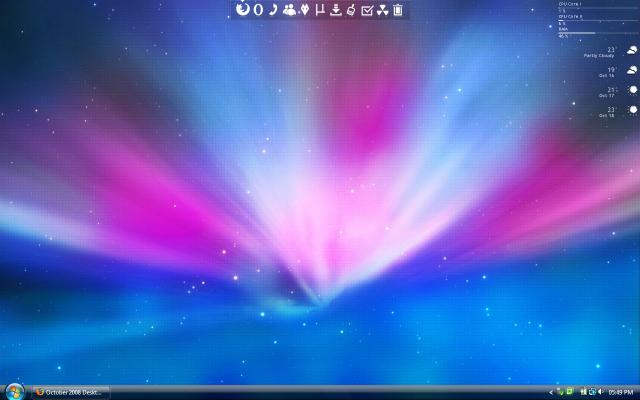
Task: Click the Oct 16 forecast date
Action: pos(607,76)
